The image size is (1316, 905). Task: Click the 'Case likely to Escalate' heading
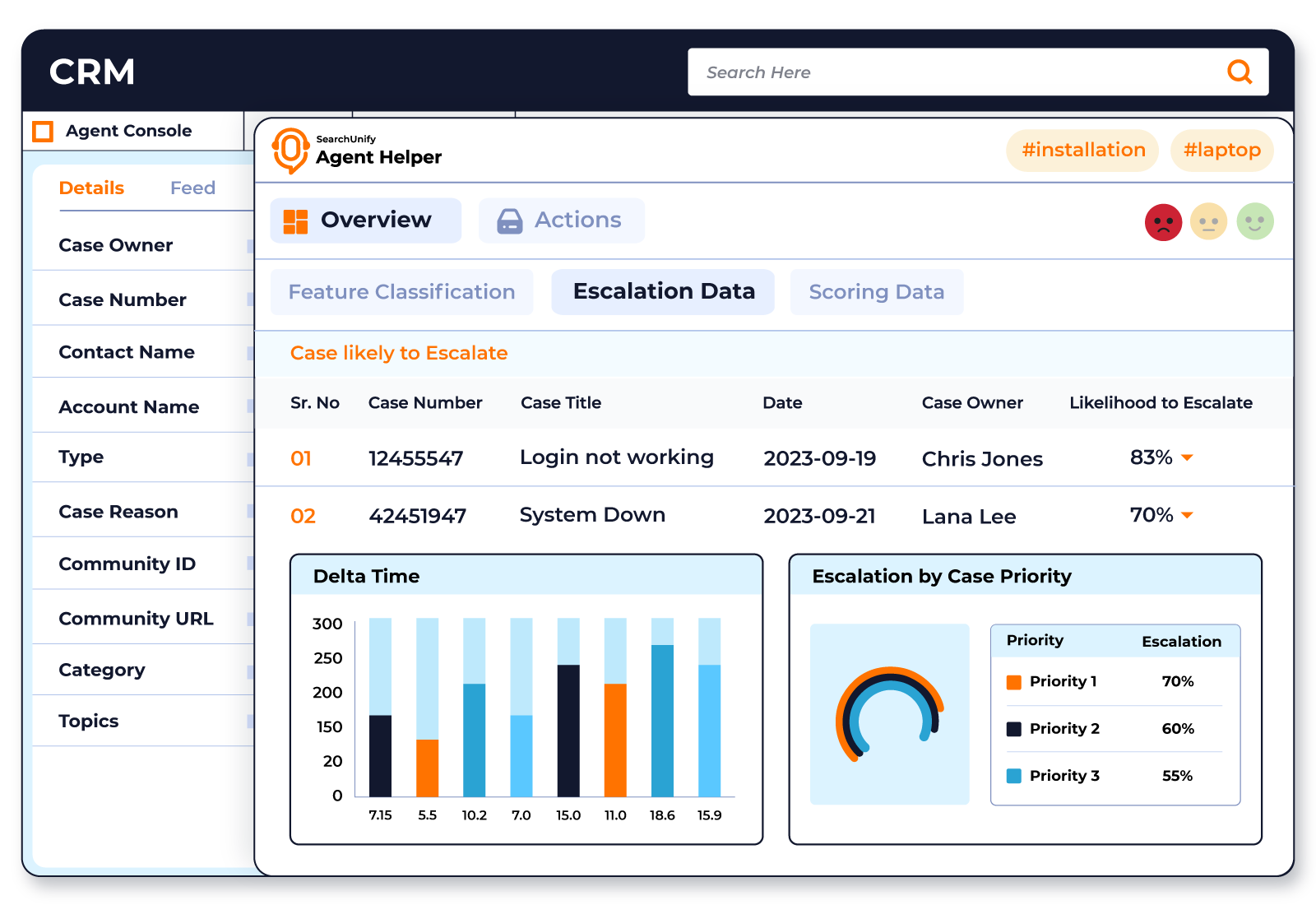click(x=399, y=353)
